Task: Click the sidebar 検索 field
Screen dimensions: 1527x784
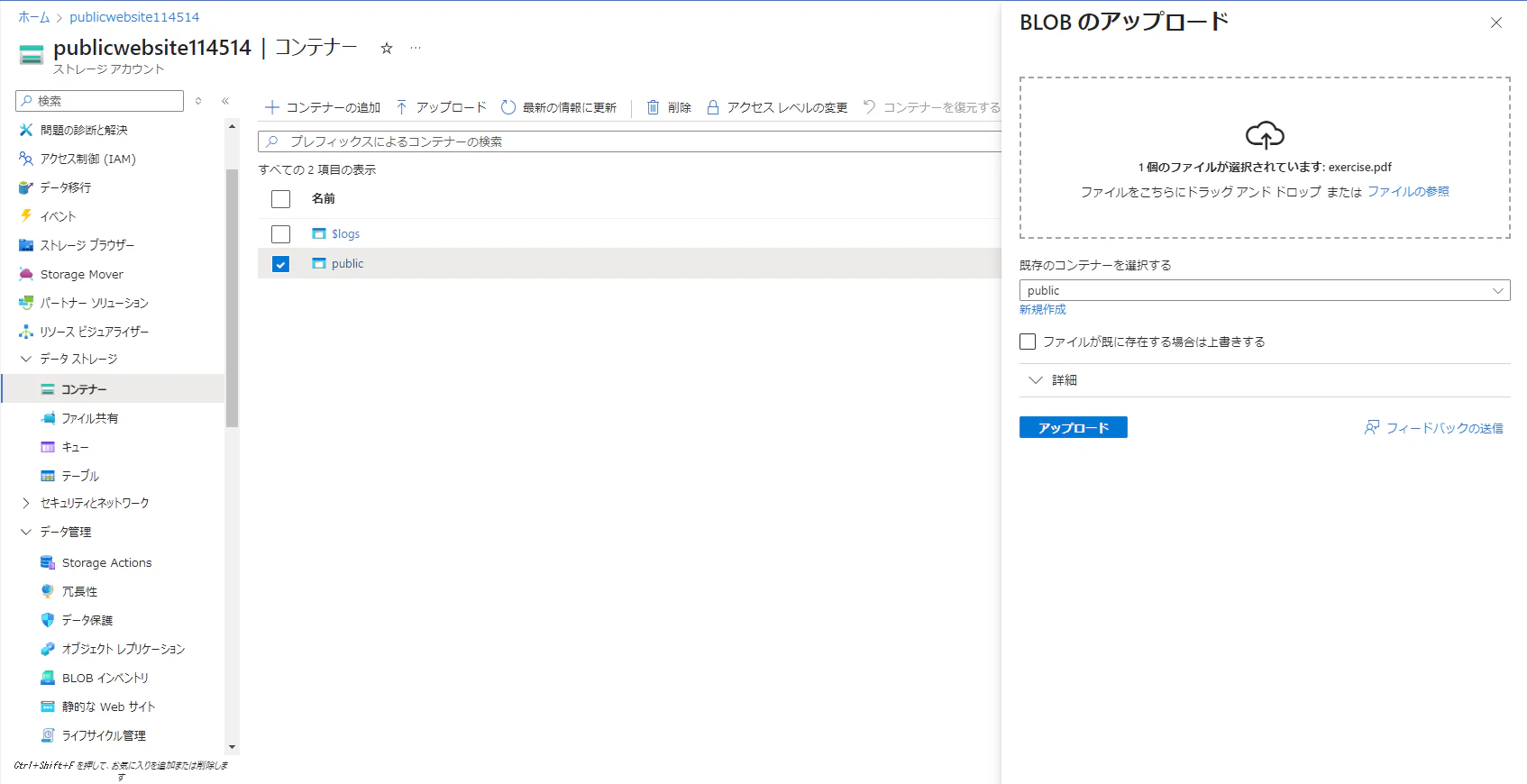Action: 99,101
